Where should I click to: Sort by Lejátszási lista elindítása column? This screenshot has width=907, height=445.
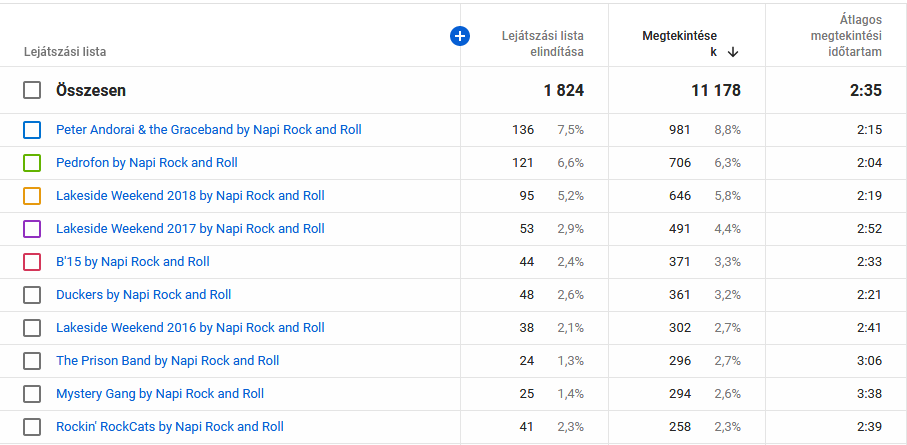[542, 44]
